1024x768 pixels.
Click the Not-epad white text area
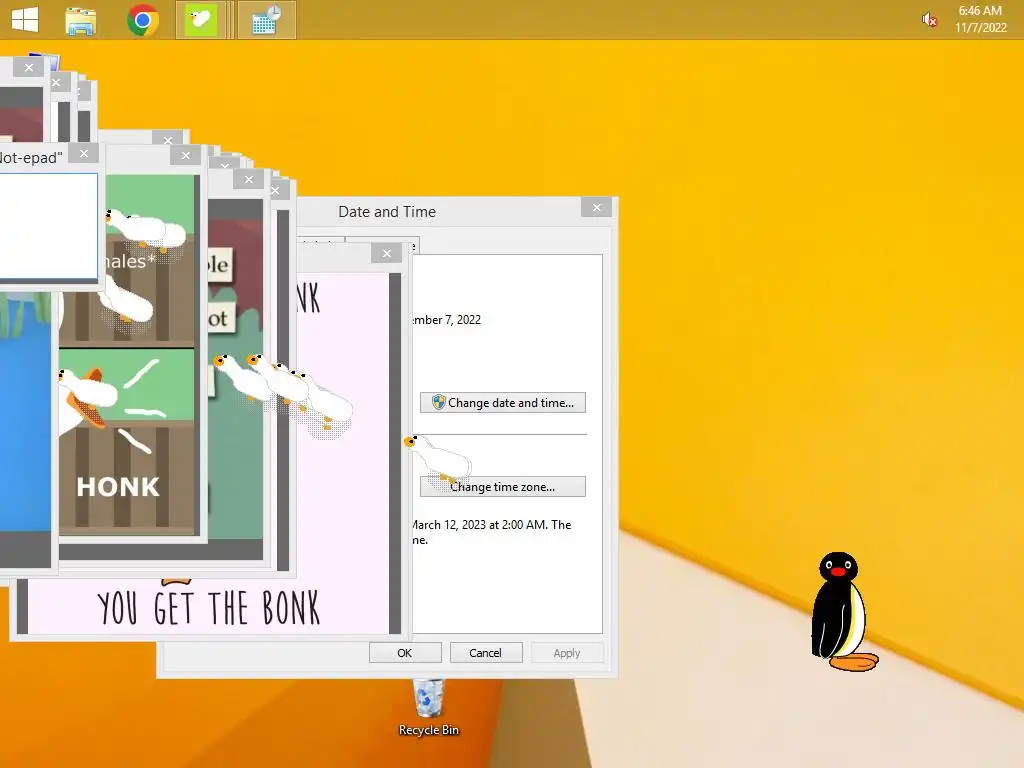tap(48, 226)
